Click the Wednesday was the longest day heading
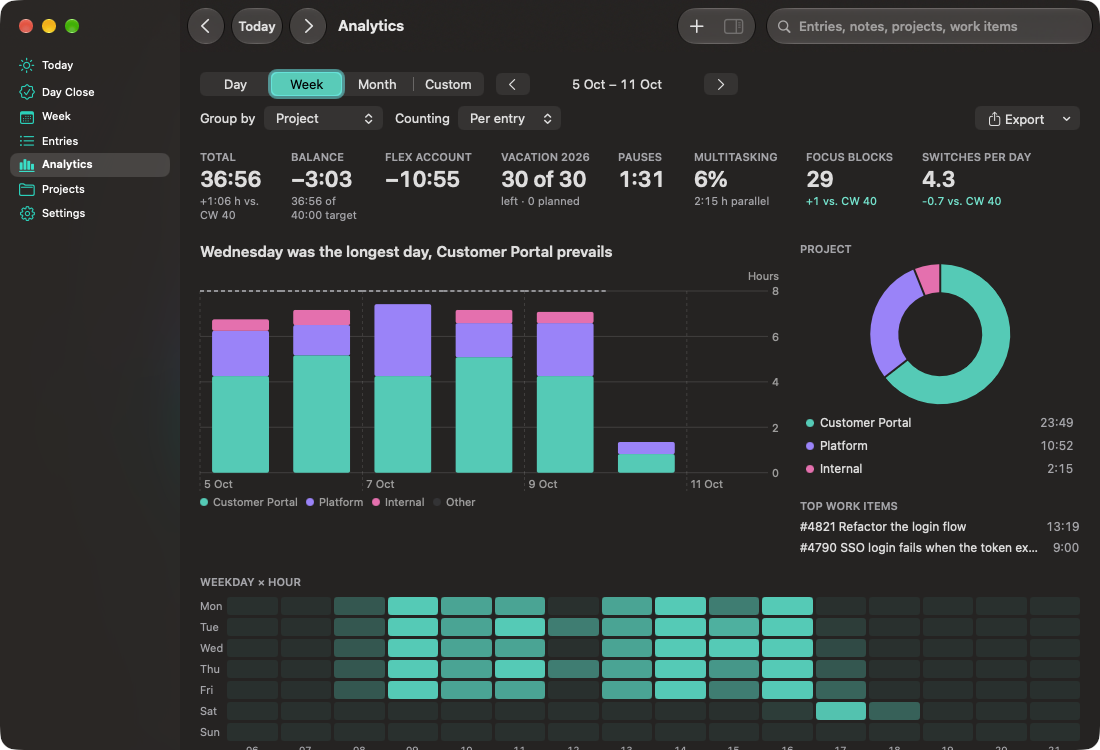Image resolution: width=1100 pixels, height=750 pixels. [x=406, y=252]
